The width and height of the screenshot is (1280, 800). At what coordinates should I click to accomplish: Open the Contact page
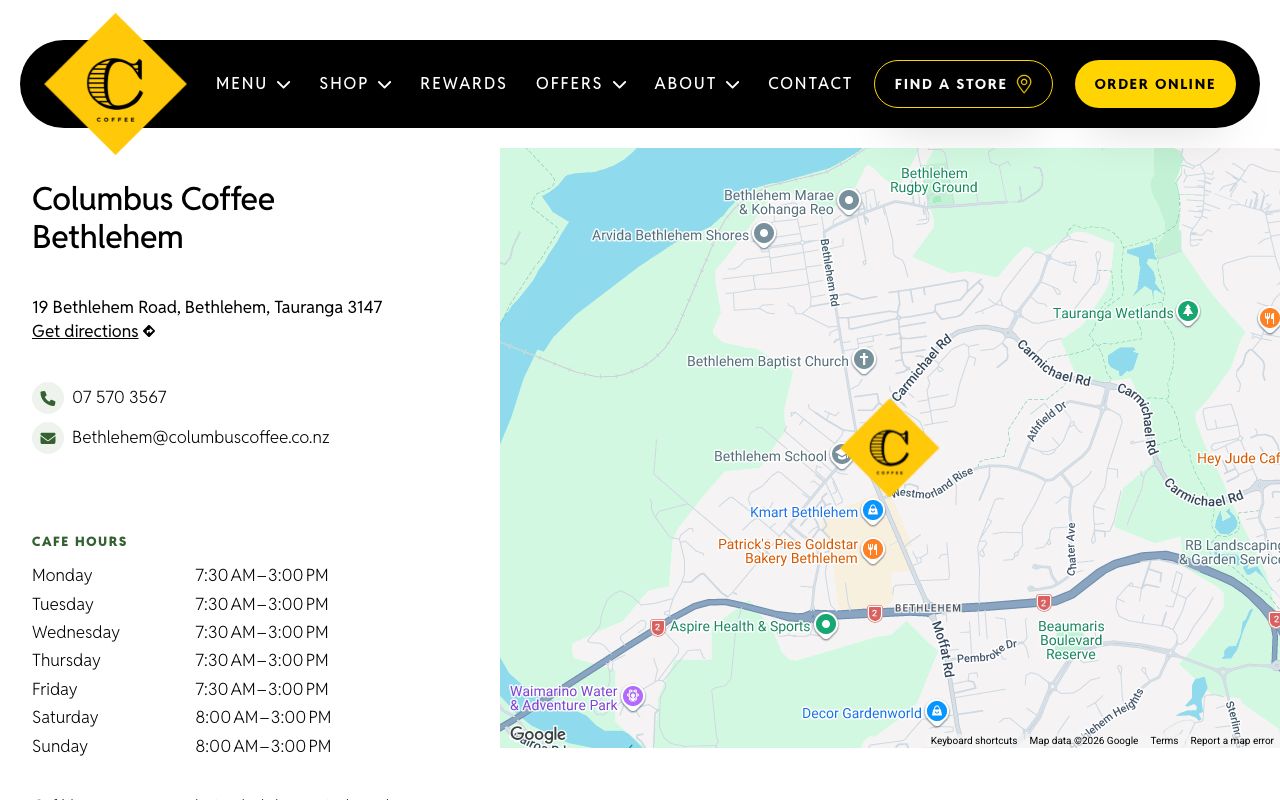click(x=810, y=84)
